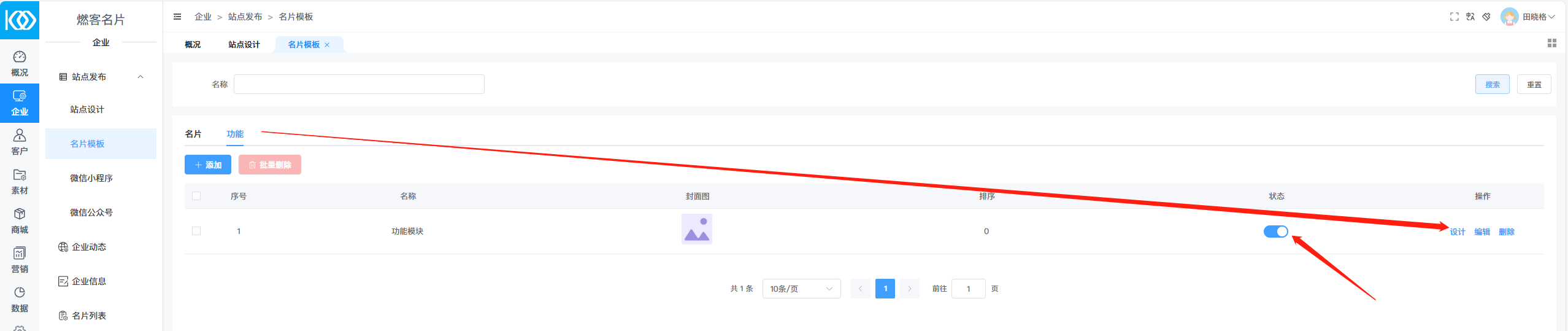Click the 设计 link for 功能模块
1568x331 pixels.
(x=1457, y=232)
